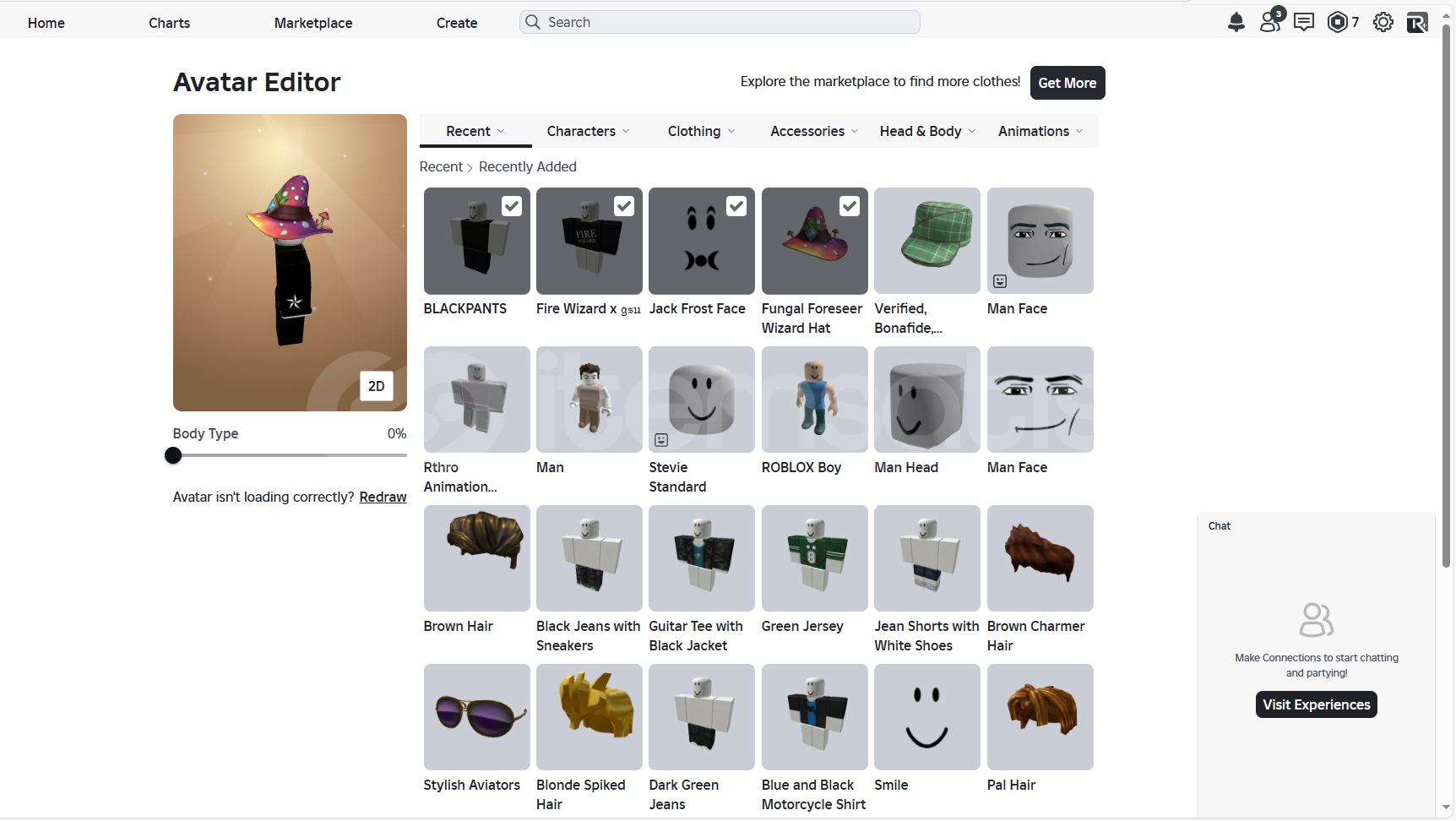The image size is (1456, 821).
Task: Open the notifications bell icon
Action: coord(1236,22)
